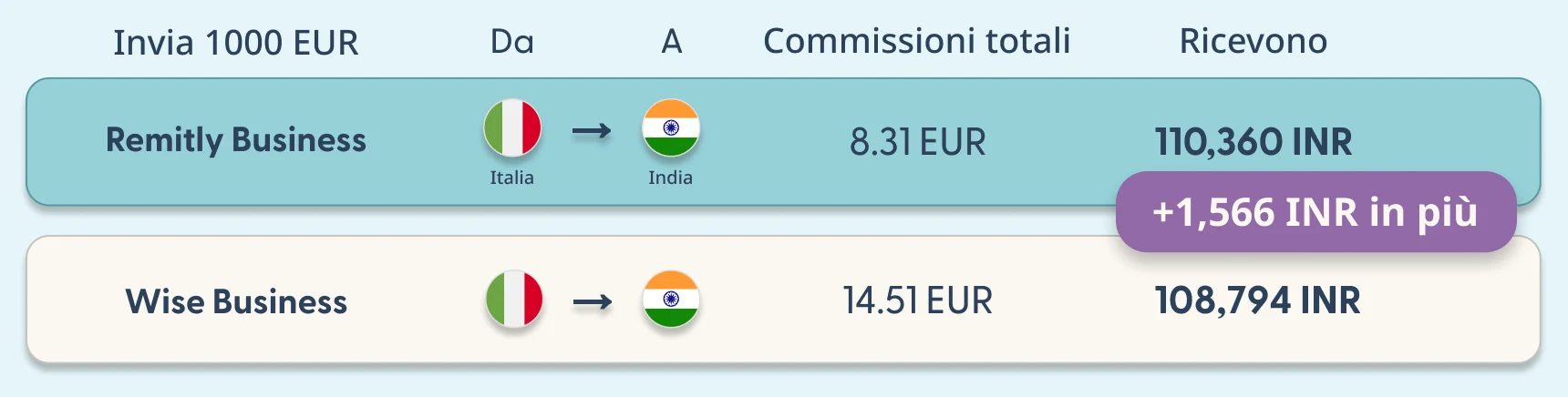This screenshot has height=397, width=1568.
Task: Click the India caption under the flag
Action: pos(671,178)
